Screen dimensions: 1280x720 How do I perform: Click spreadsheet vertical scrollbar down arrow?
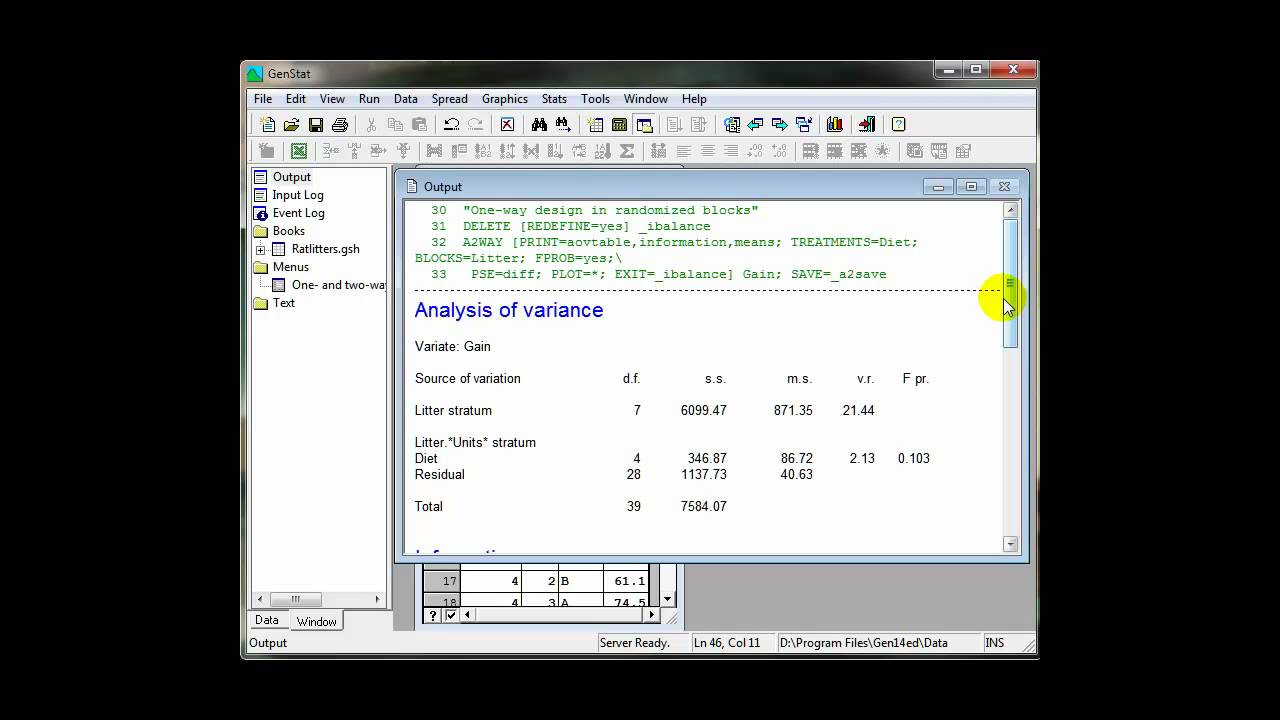click(668, 599)
